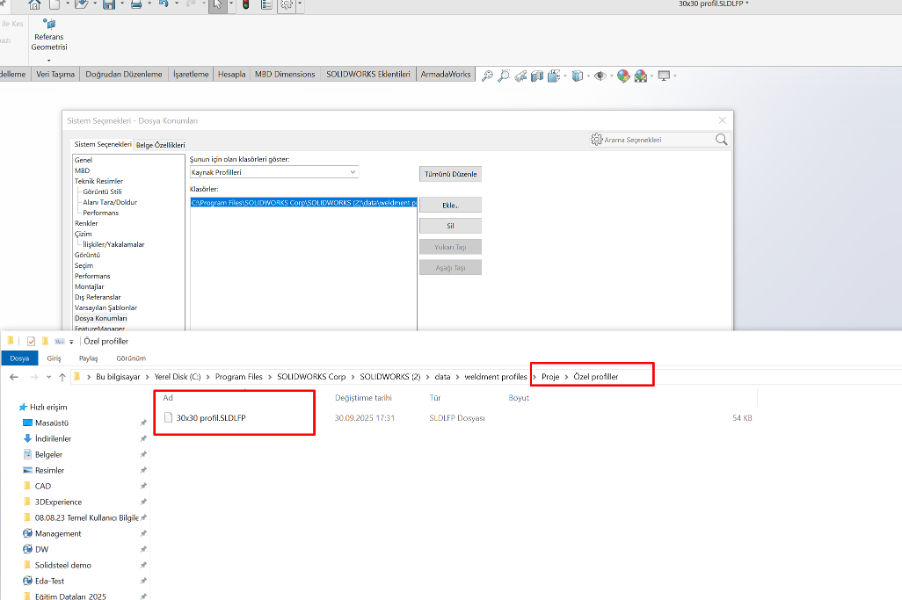This screenshot has width=902, height=600.
Task: Expand Explorer quick access toolbar dropdown
Action: [x=71, y=342]
